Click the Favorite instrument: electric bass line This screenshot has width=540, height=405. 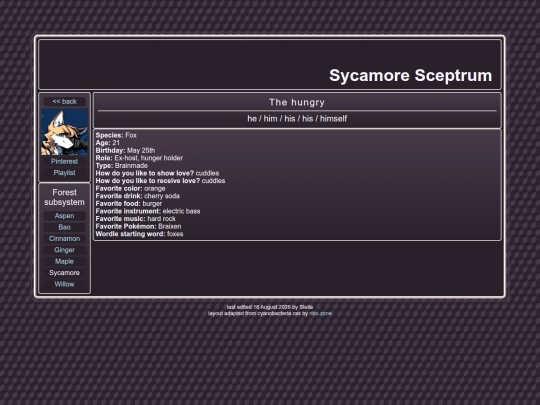(x=148, y=211)
